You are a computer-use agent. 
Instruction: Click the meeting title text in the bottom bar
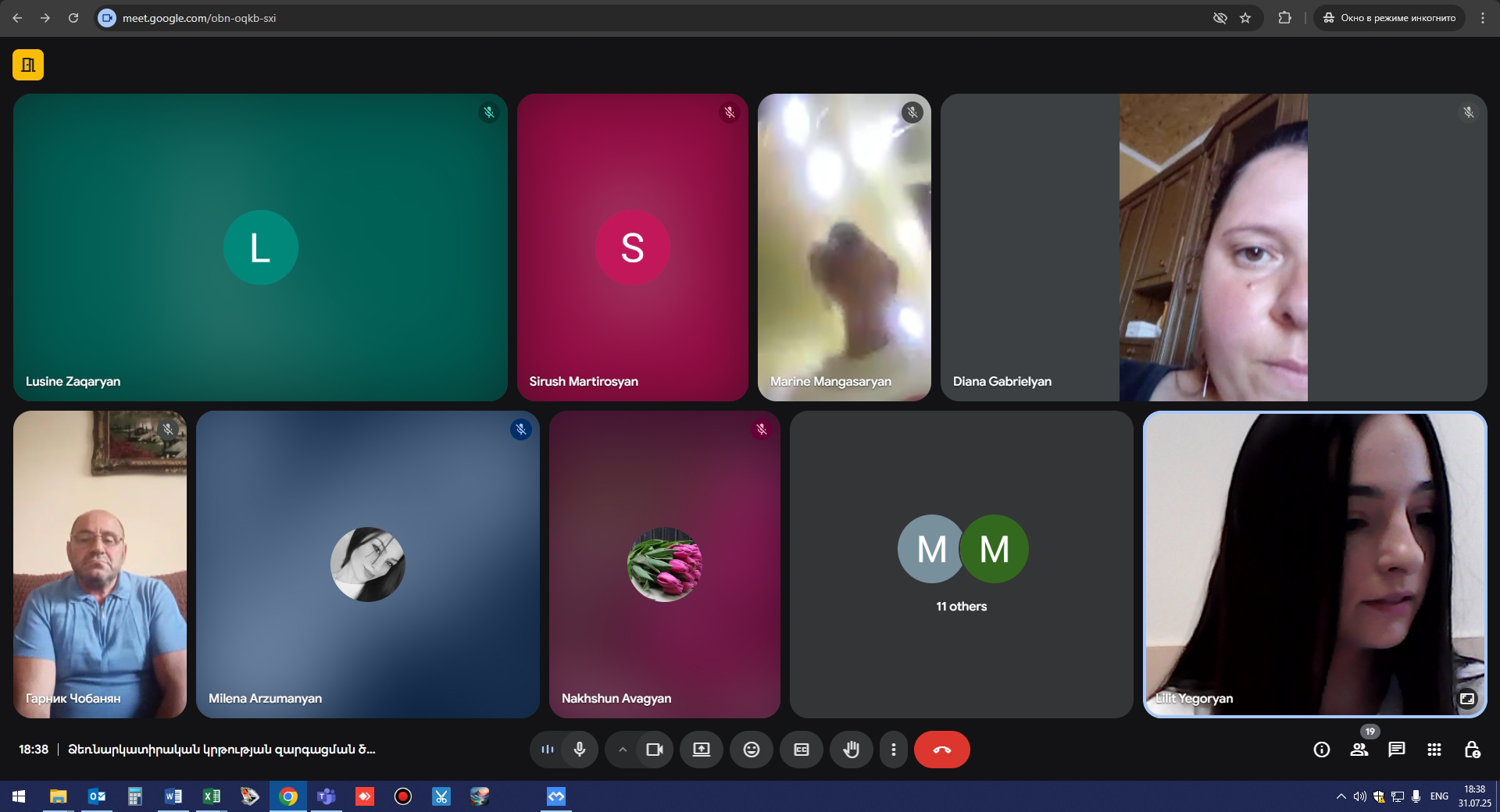pos(222,750)
